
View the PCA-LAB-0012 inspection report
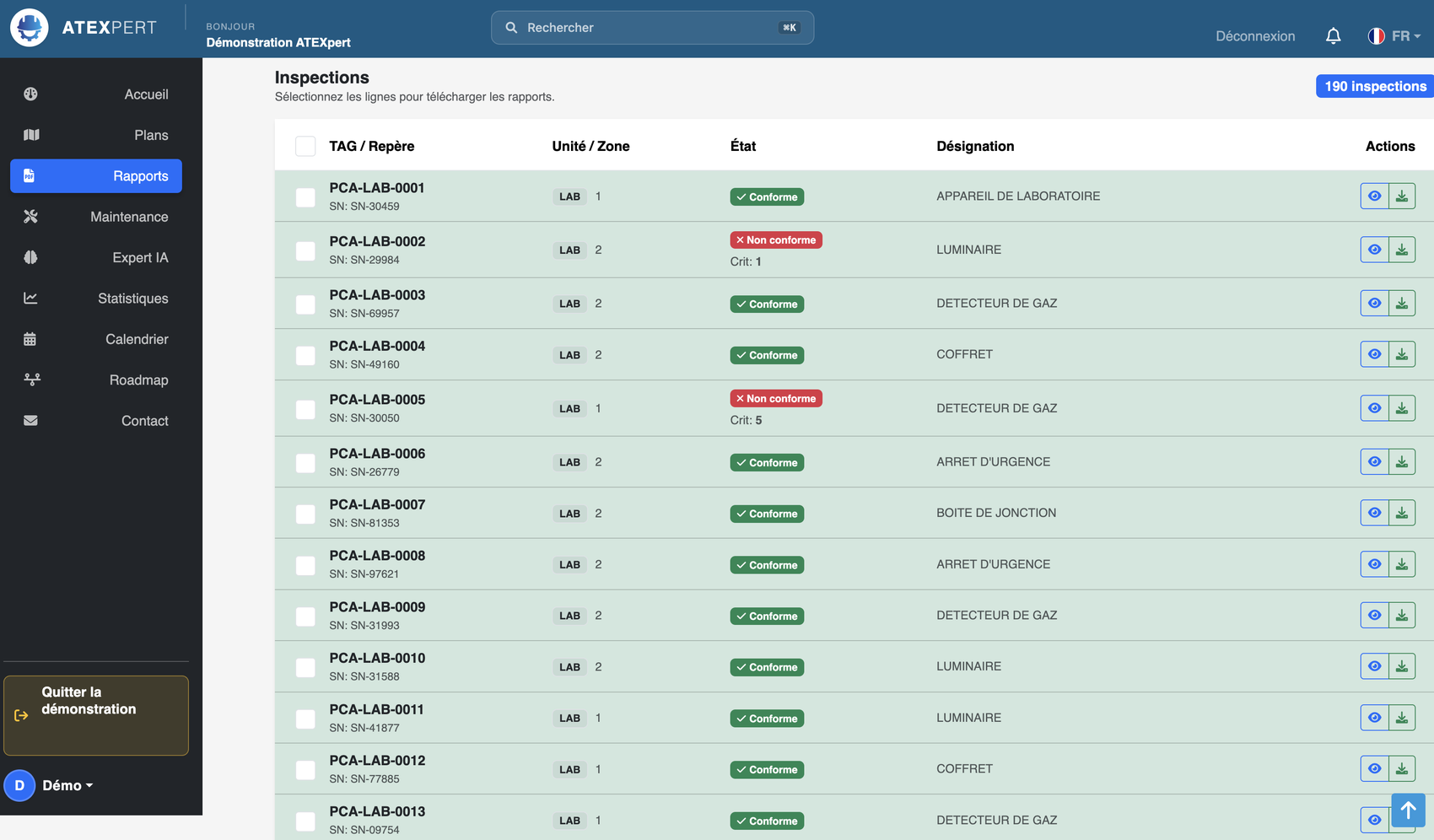click(x=1374, y=769)
